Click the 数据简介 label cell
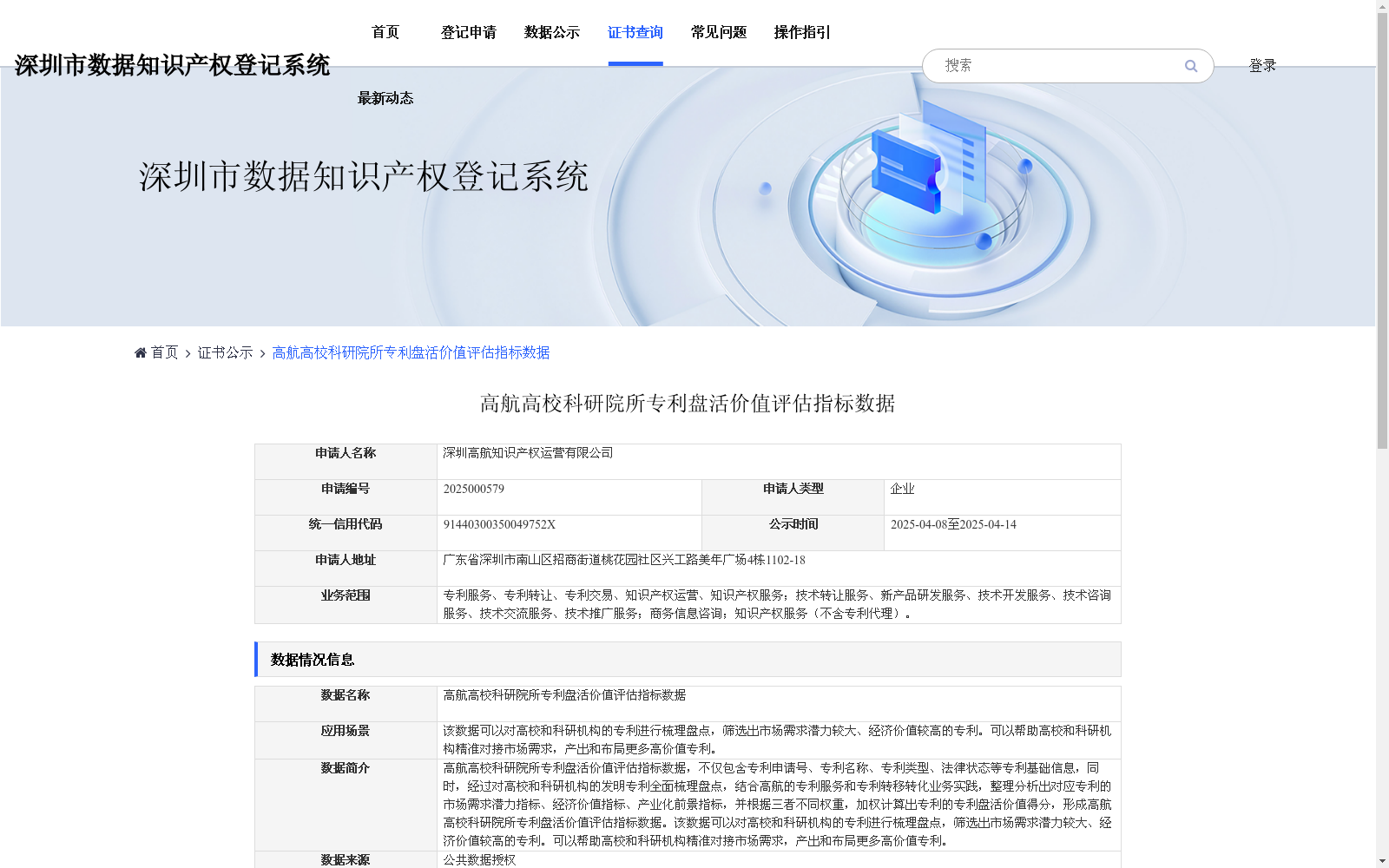This screenshot has width=1389, height=868. pyautogui.click(x=346, y=805)
